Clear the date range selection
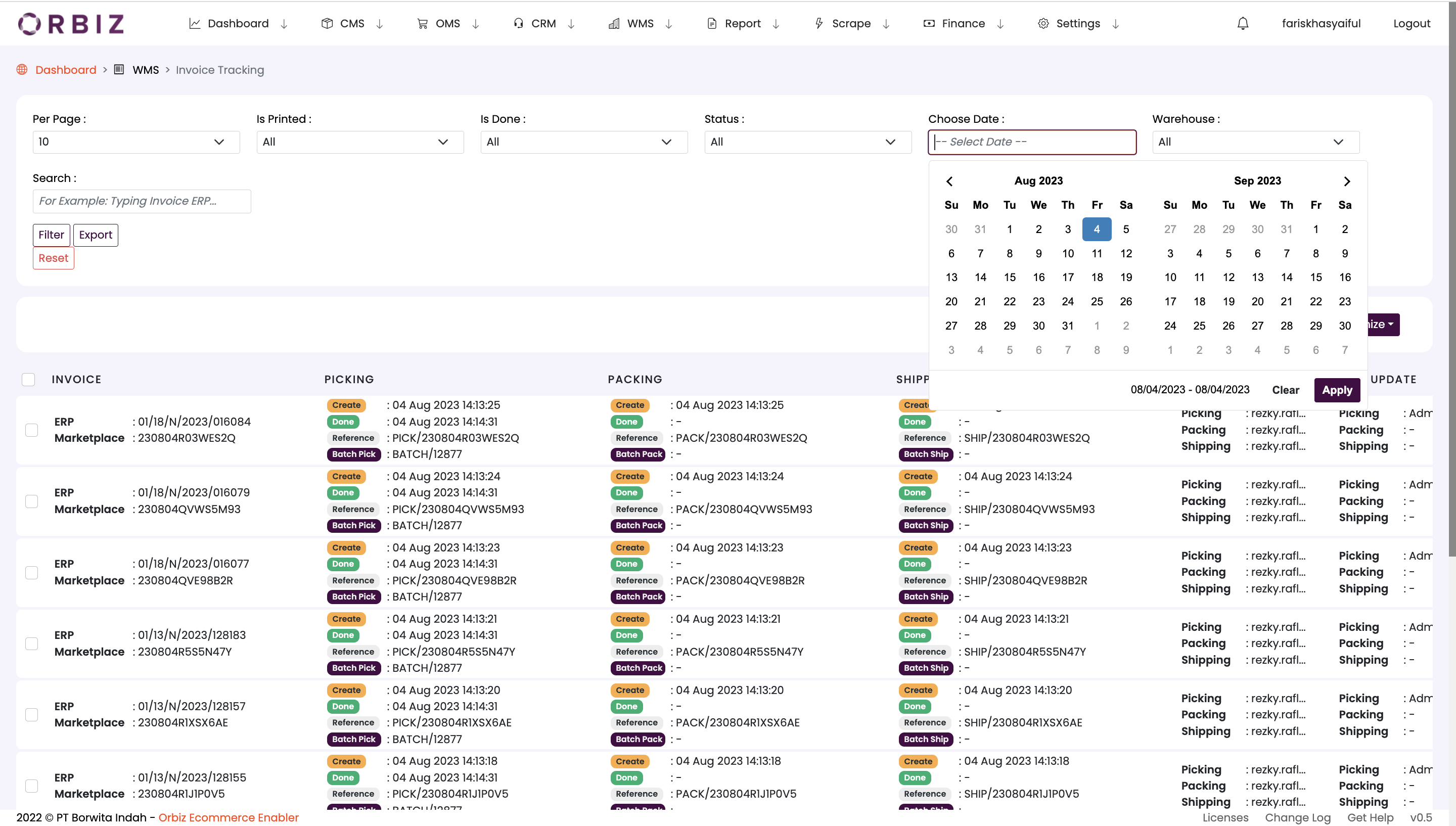 [1285, 390]
